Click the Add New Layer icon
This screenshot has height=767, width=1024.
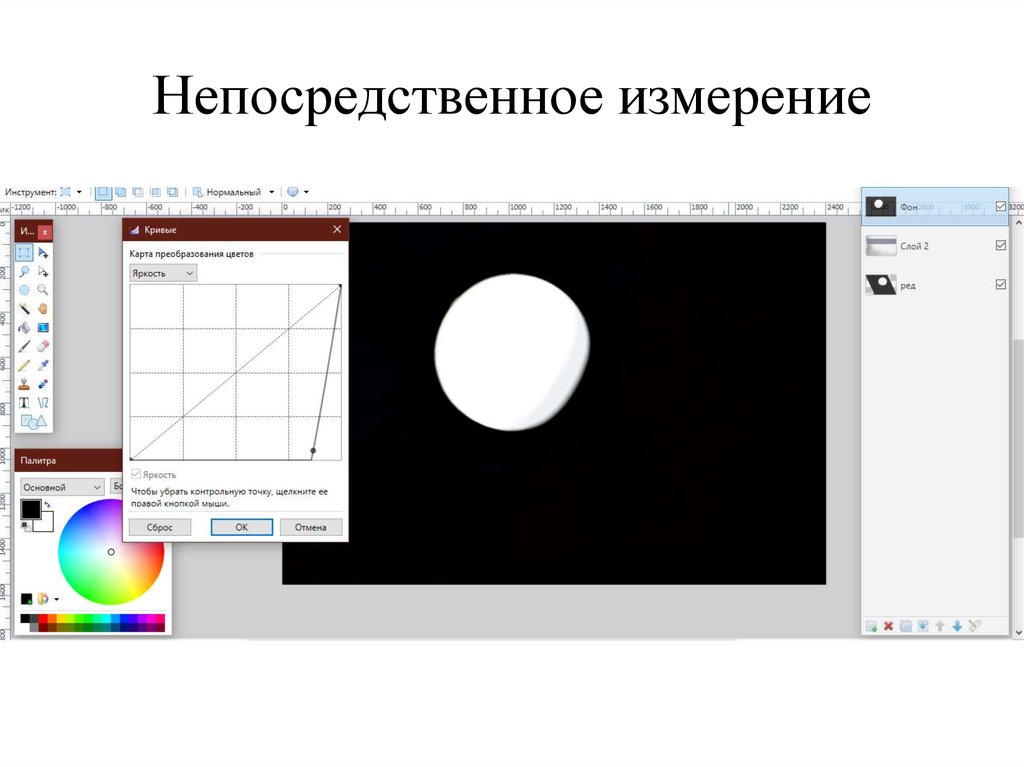[871, 626]
